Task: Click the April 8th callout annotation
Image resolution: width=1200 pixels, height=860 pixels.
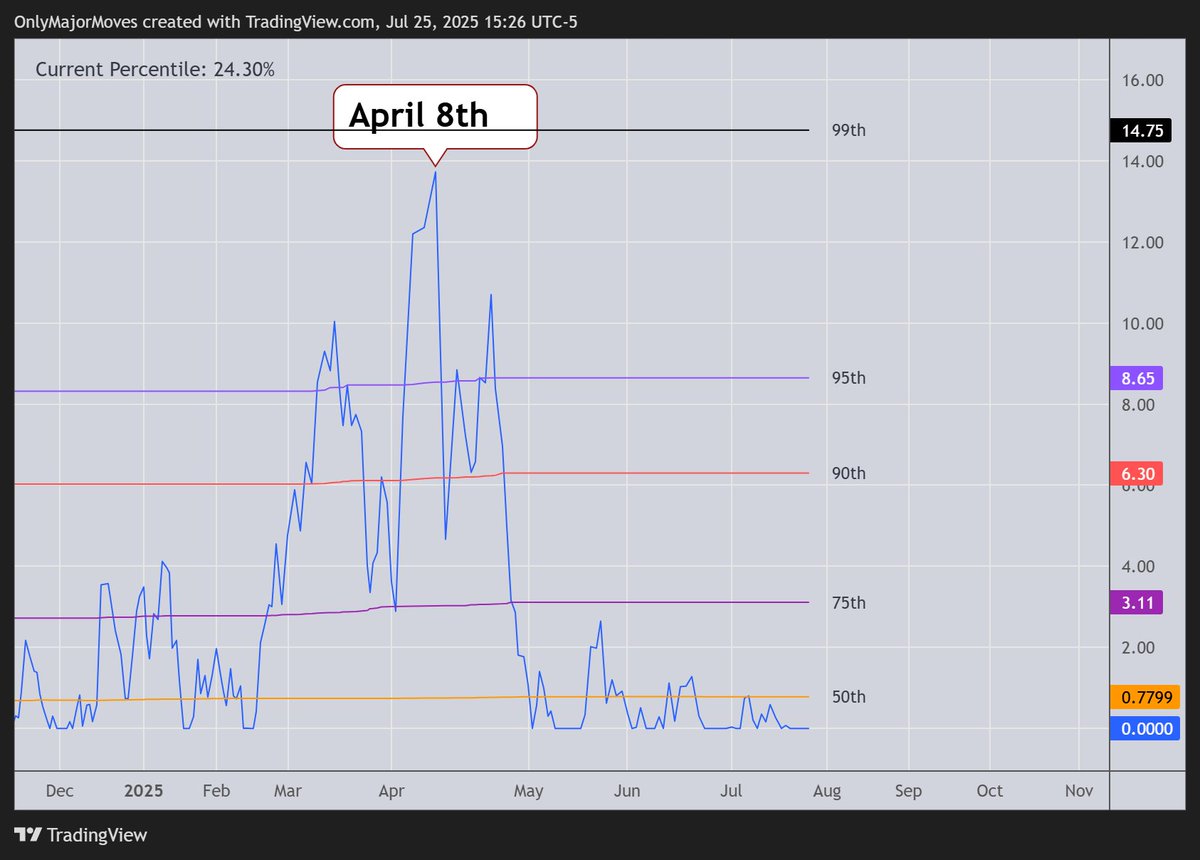Action: click(x=435, y=117)
